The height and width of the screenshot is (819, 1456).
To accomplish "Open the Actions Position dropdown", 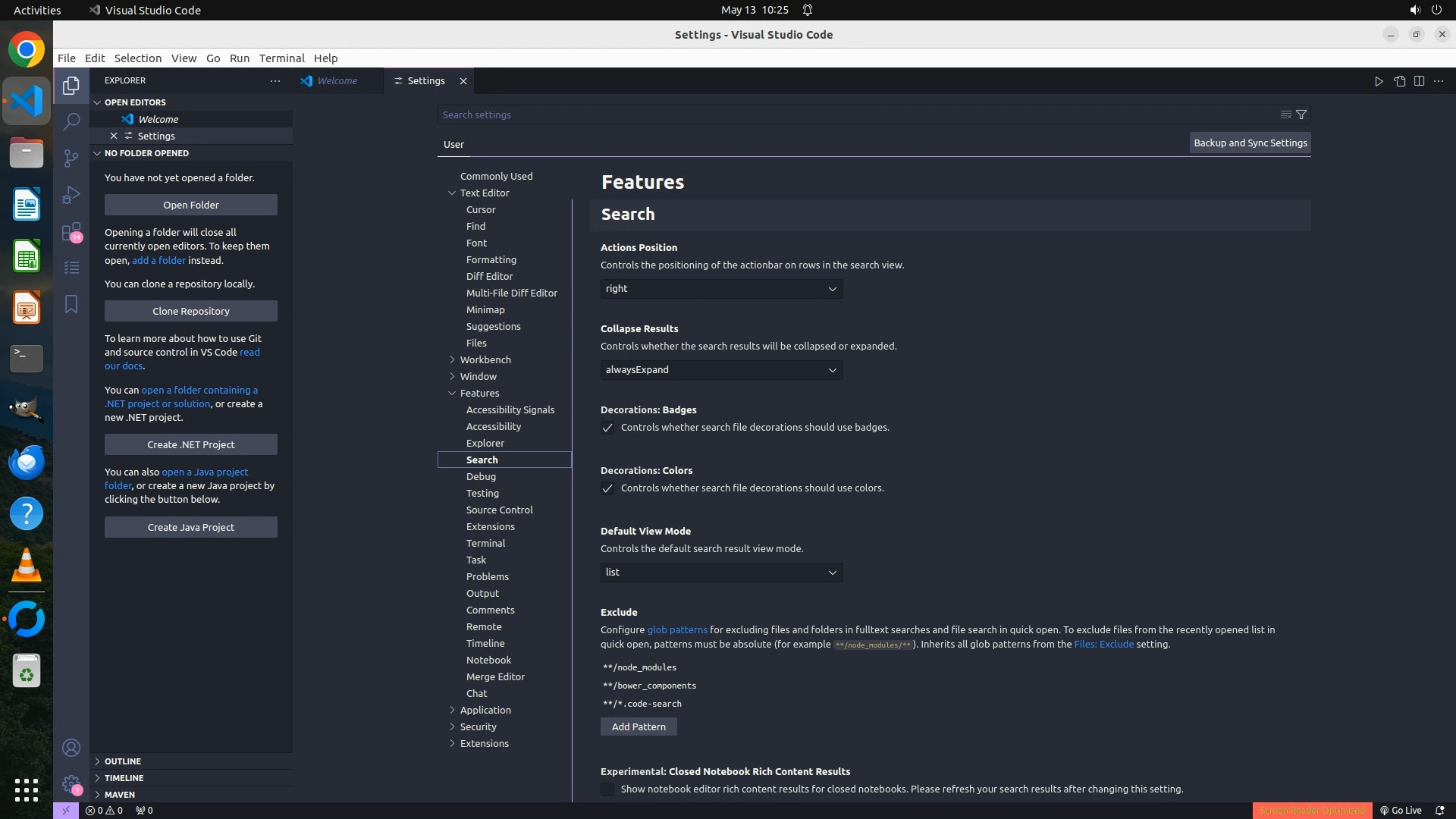I will [721, 289].
